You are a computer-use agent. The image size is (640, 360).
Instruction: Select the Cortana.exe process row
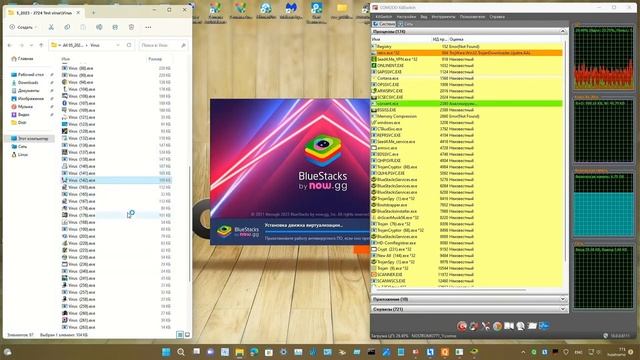click(x=467, y=78)
